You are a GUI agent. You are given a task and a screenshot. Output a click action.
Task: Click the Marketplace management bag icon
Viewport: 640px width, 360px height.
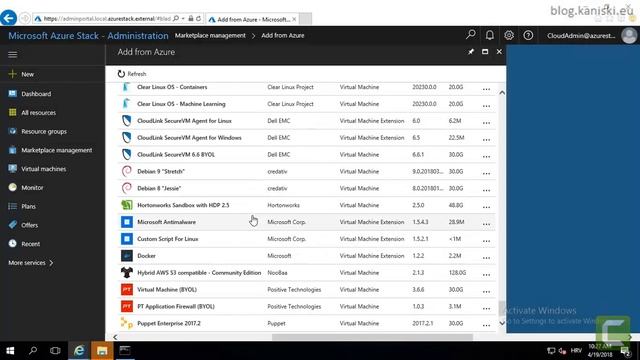click(x=13, y=150)
